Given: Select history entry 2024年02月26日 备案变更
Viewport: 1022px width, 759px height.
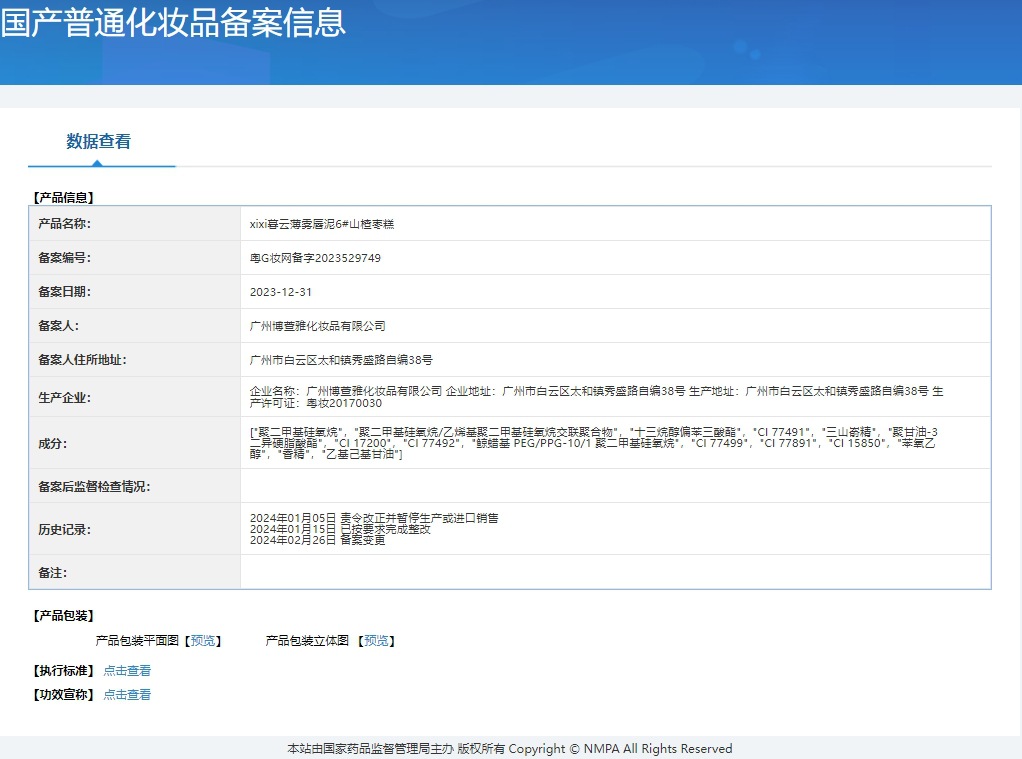Looking at the screenshot, I should tap(317, 540).
